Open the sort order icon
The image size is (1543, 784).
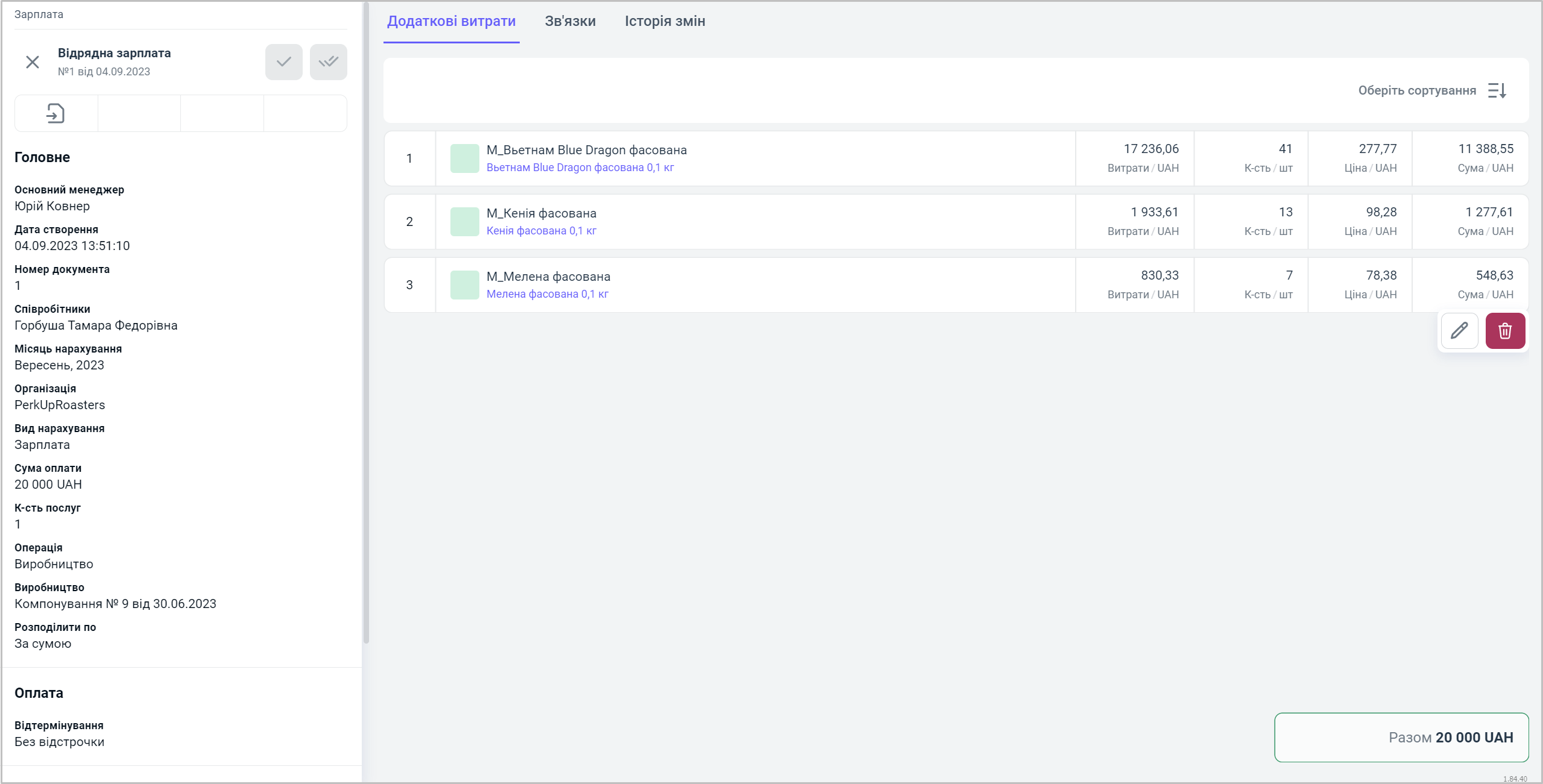pyautogui.click(x=1497, y=90)
